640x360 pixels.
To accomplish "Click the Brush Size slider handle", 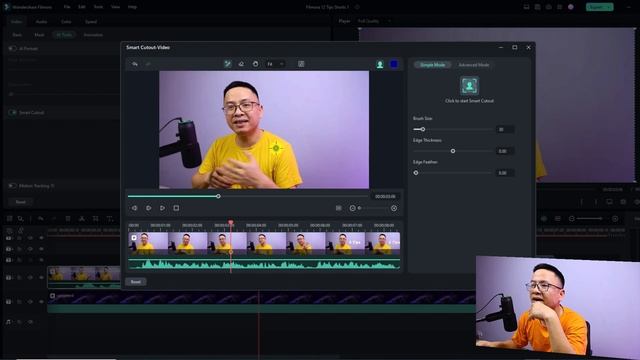I will pyautogui.click(x=423, y=129).
